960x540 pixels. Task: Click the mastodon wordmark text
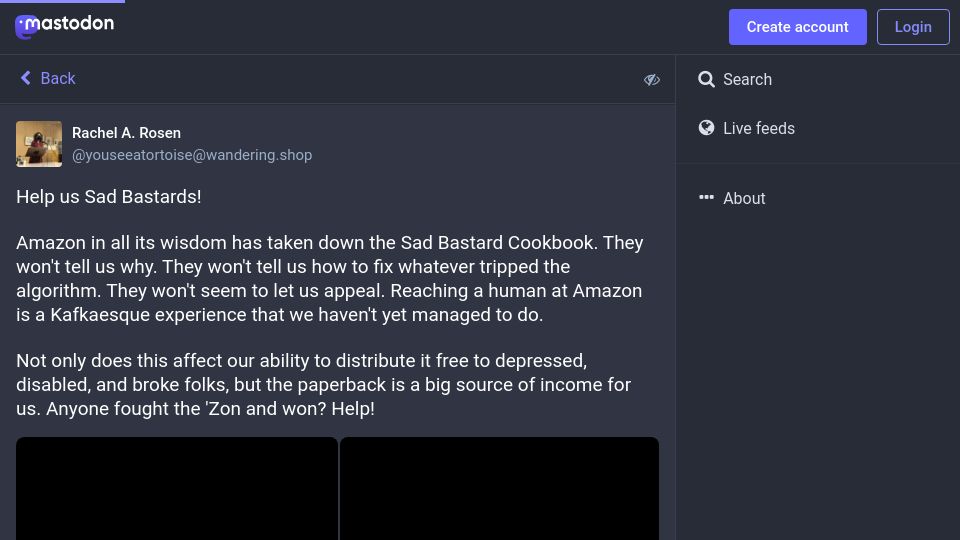[69, 23]
